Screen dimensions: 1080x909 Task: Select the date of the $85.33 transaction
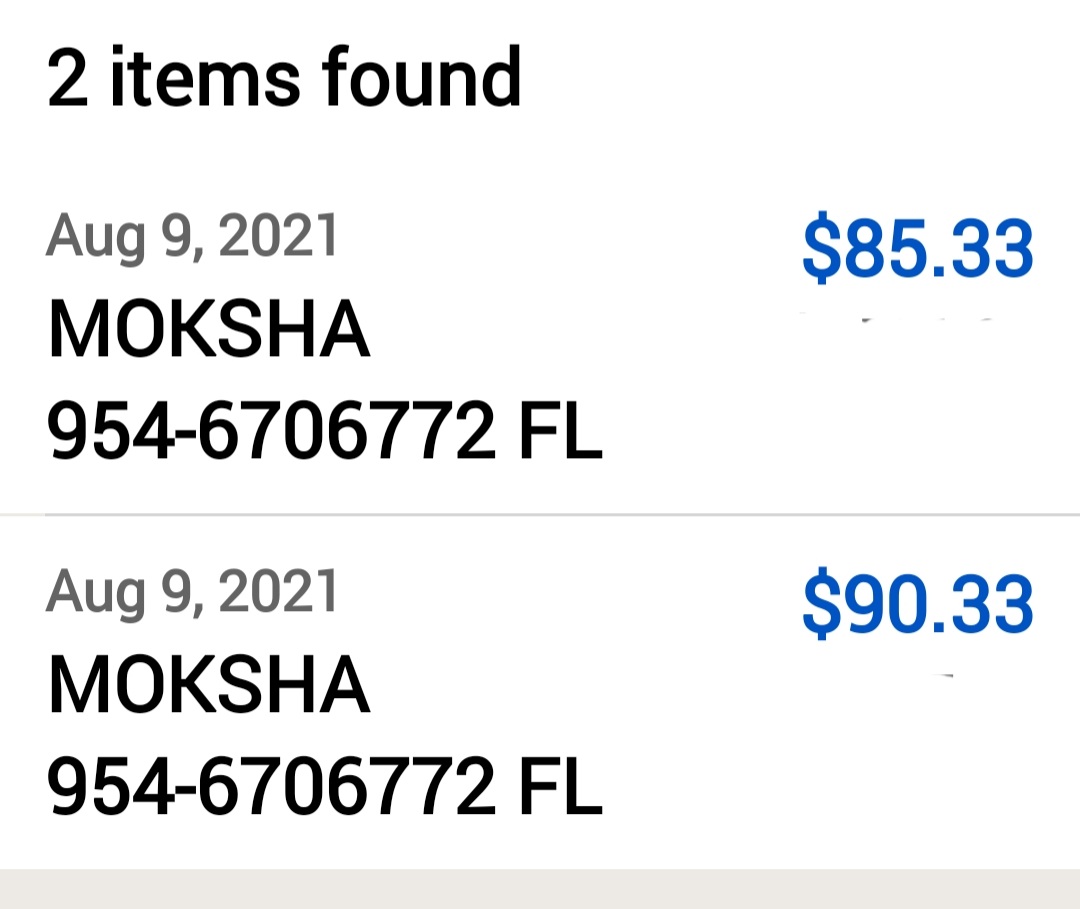pyautogui.click(x=193, y=238)
